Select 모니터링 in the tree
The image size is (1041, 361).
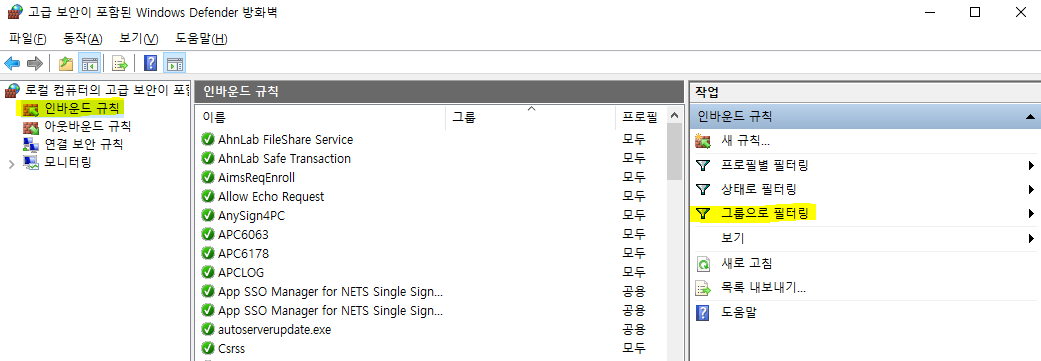[67, 162]
